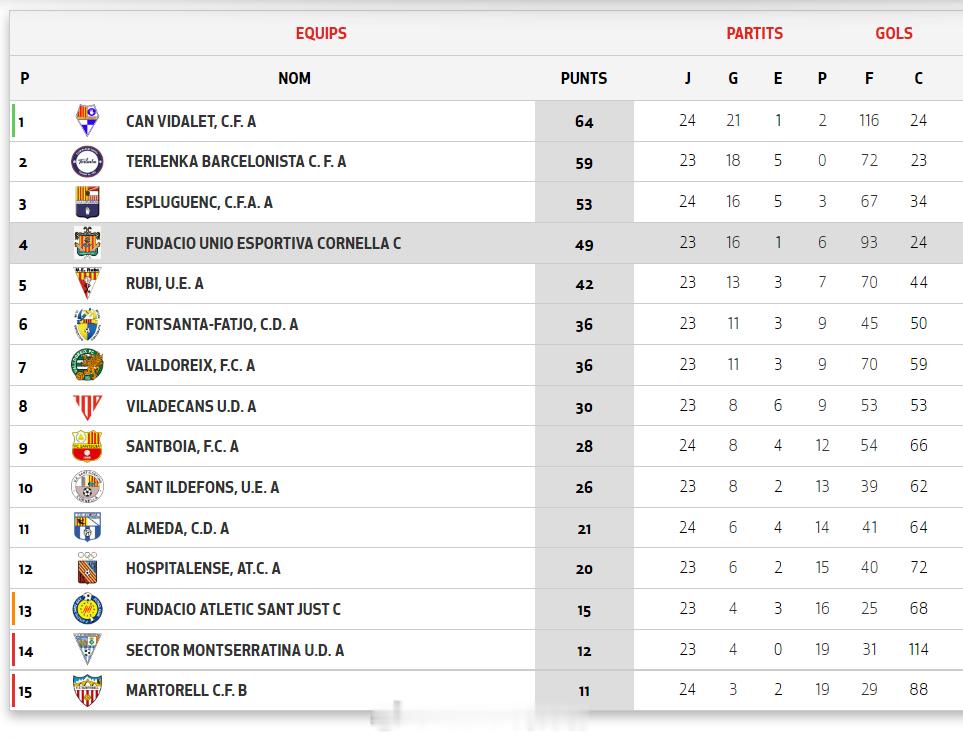Click the Can Vidalet club crest
The image size is (963, 740).
click(x=87, y=120)
